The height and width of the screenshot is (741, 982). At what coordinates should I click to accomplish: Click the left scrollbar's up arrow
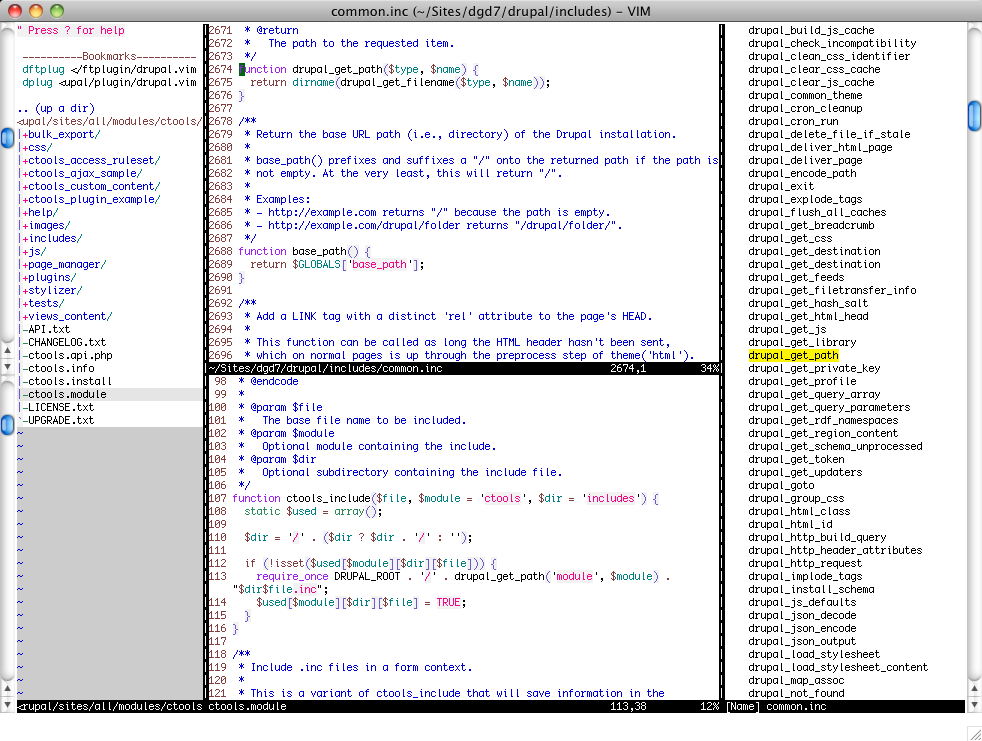click(x=7, y=689)
